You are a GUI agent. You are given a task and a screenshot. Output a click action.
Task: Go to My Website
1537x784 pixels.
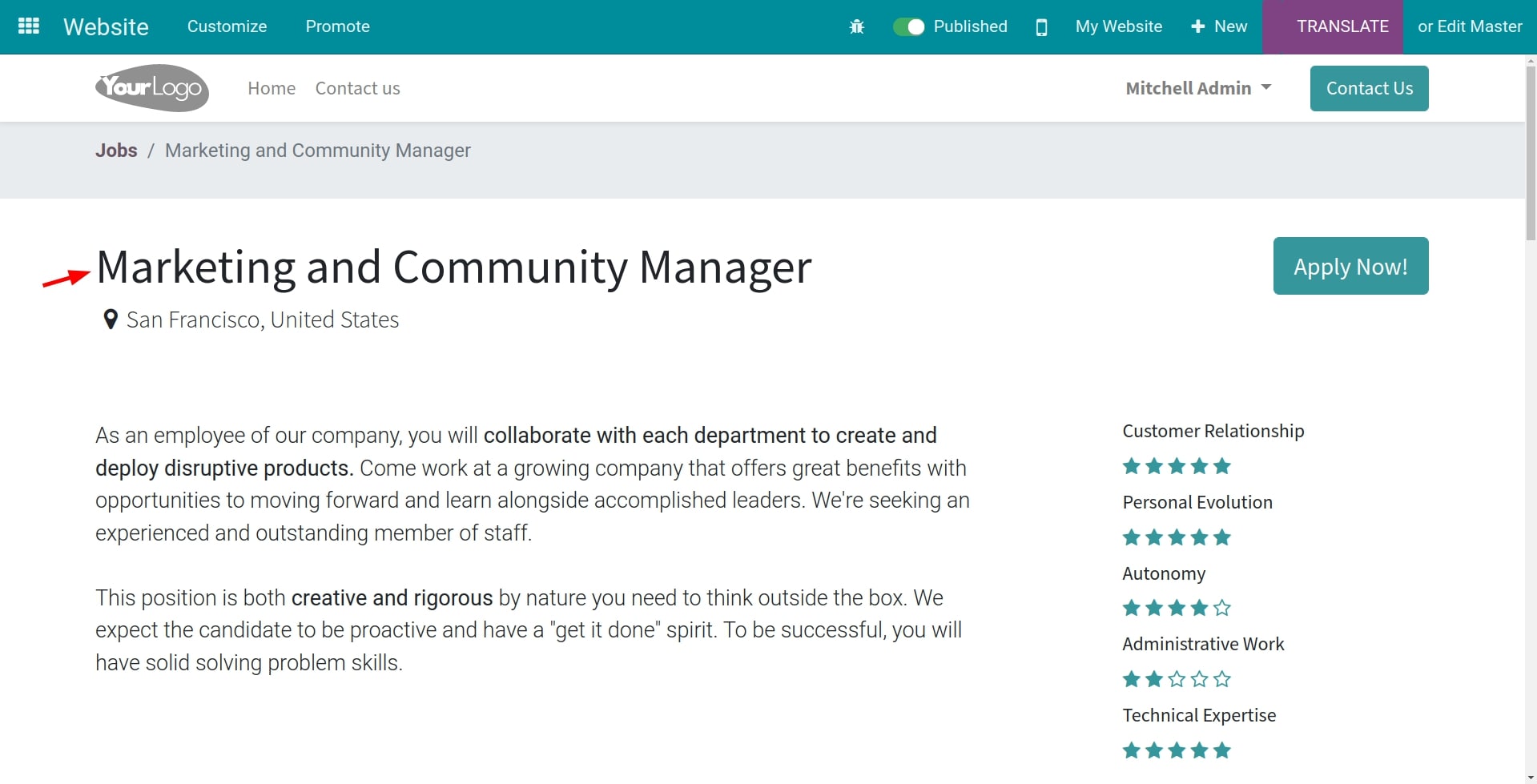(1118, 26)
